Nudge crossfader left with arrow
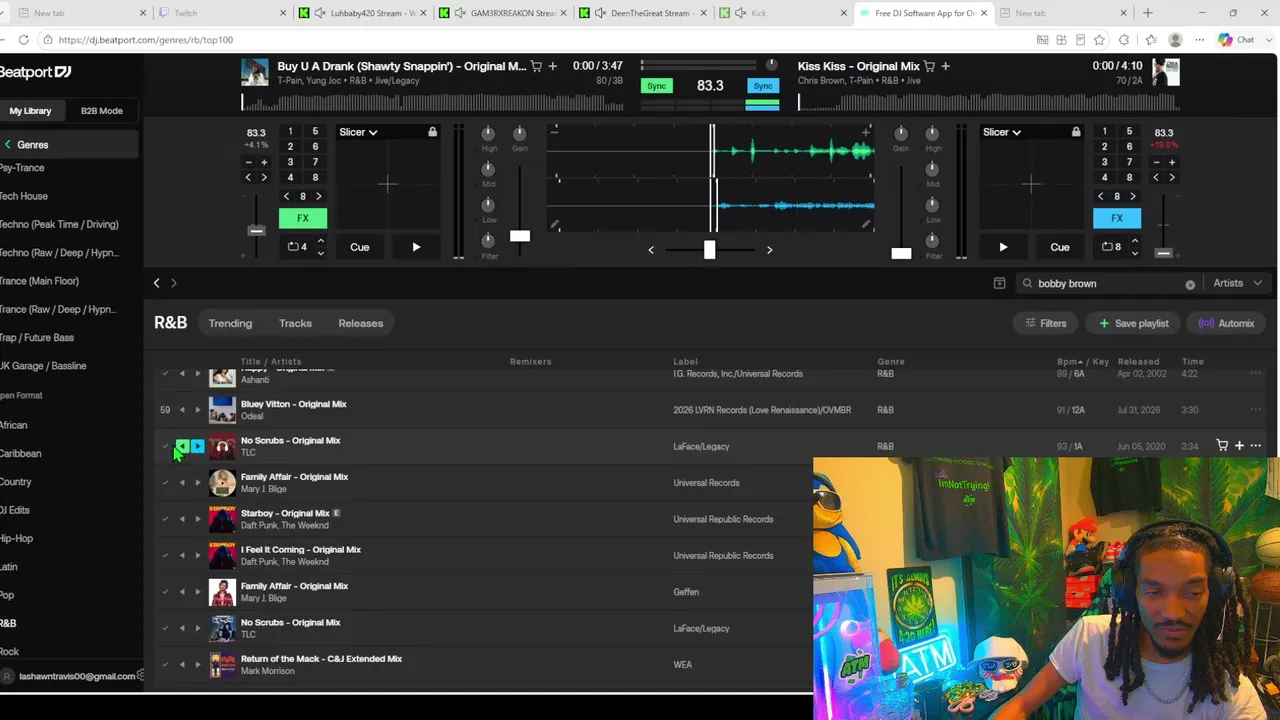Viewport: 1280px width, 720px height. point(651,250)
